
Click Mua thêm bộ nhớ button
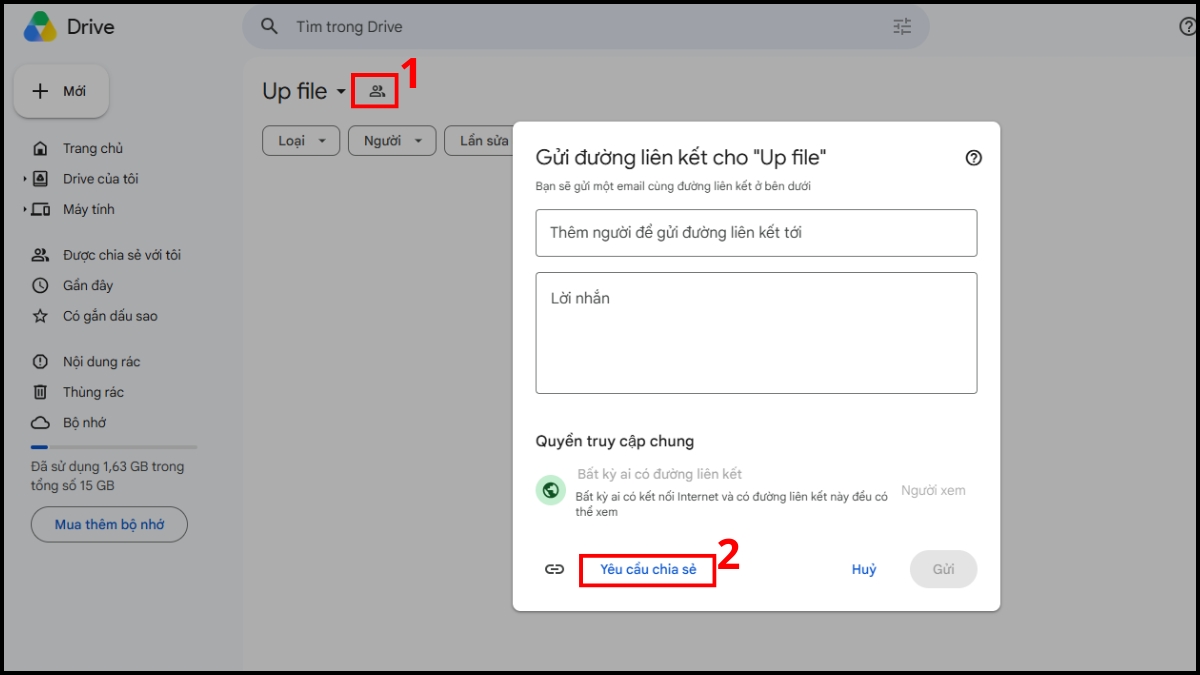tap(109, 524)
